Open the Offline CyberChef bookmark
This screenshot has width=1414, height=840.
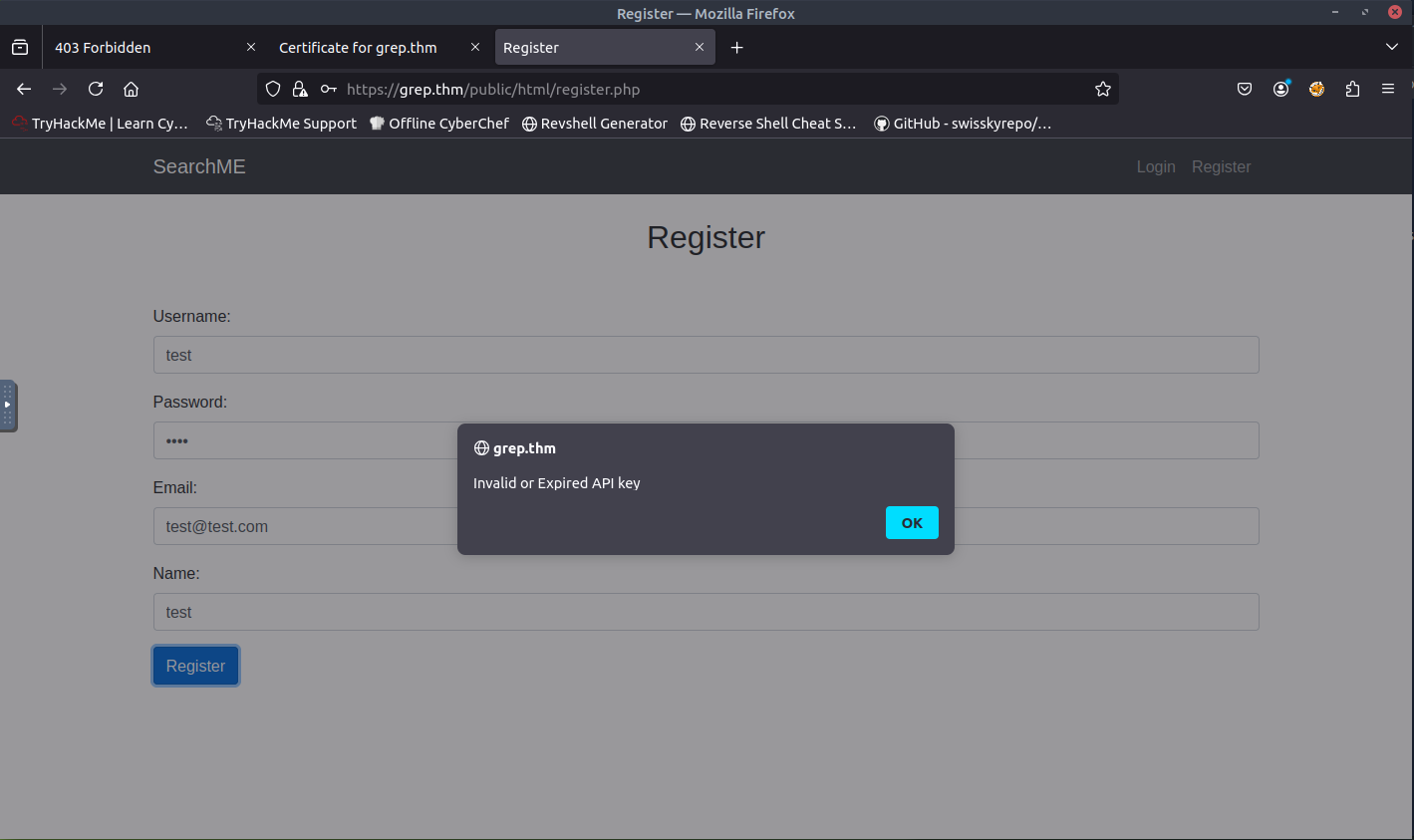click(x=439, y=124)
